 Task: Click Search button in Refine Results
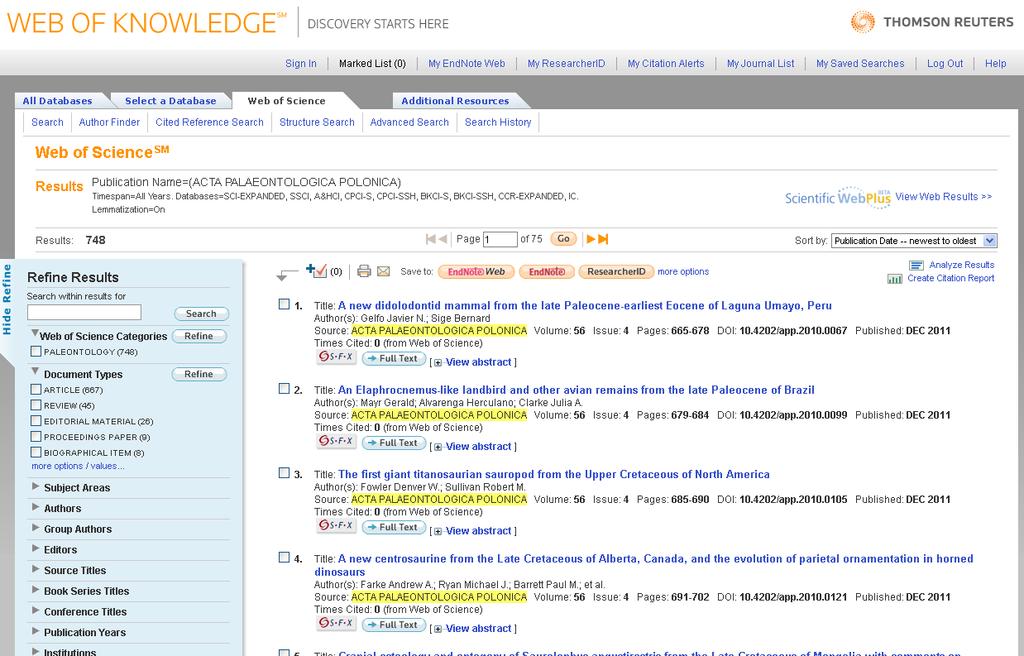click(201, 314)
